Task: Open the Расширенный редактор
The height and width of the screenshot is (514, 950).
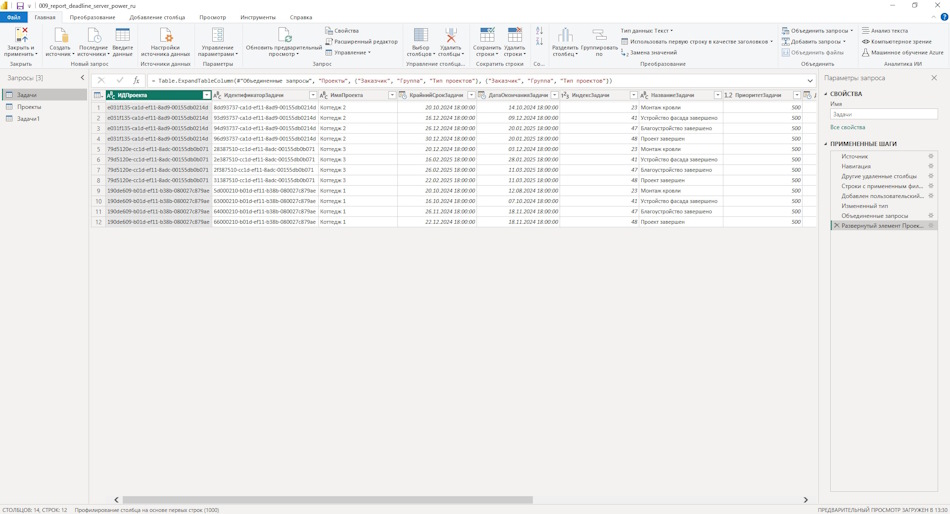Action: pyautogui.click(x=362, y=42)
